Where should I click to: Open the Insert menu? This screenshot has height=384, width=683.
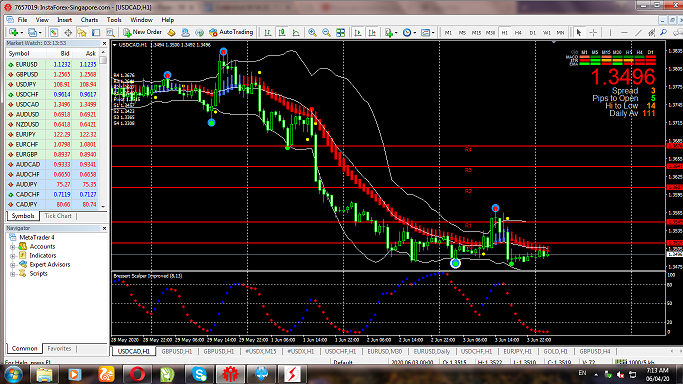point(64,20)
